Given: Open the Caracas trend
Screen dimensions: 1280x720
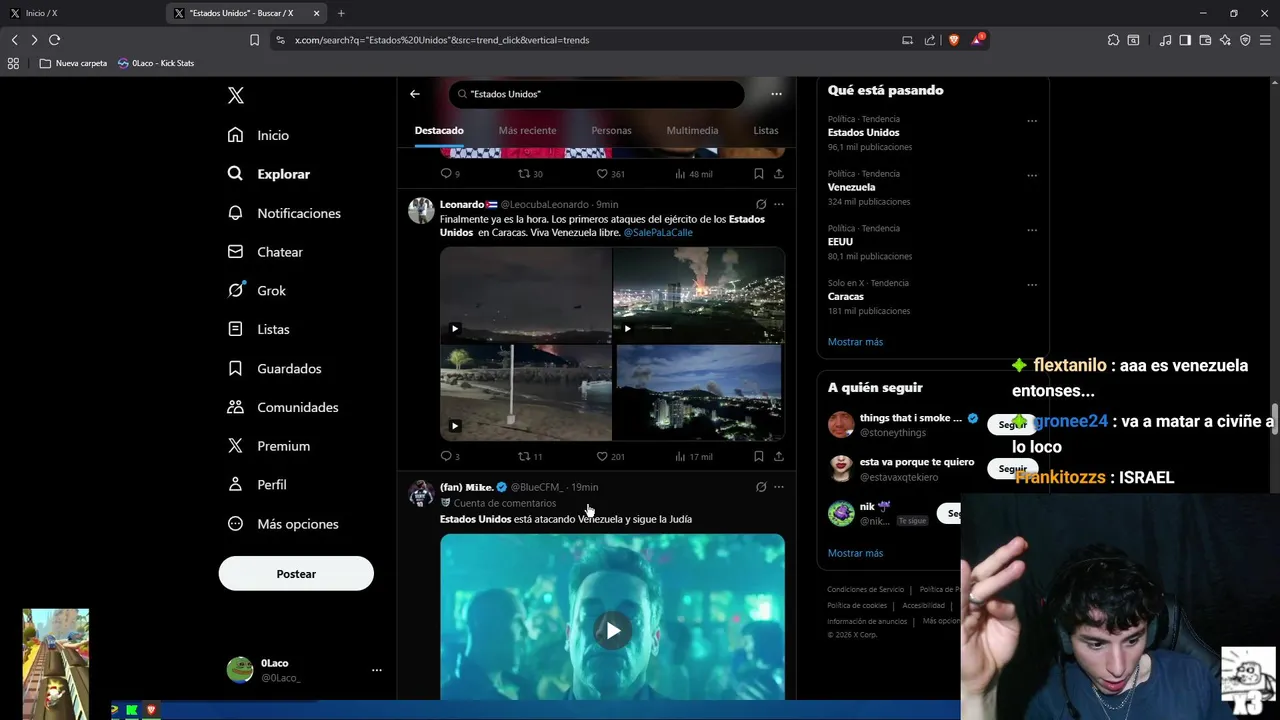Looking at the screenshot, I should pyautogui.click(x=845, y=297).
